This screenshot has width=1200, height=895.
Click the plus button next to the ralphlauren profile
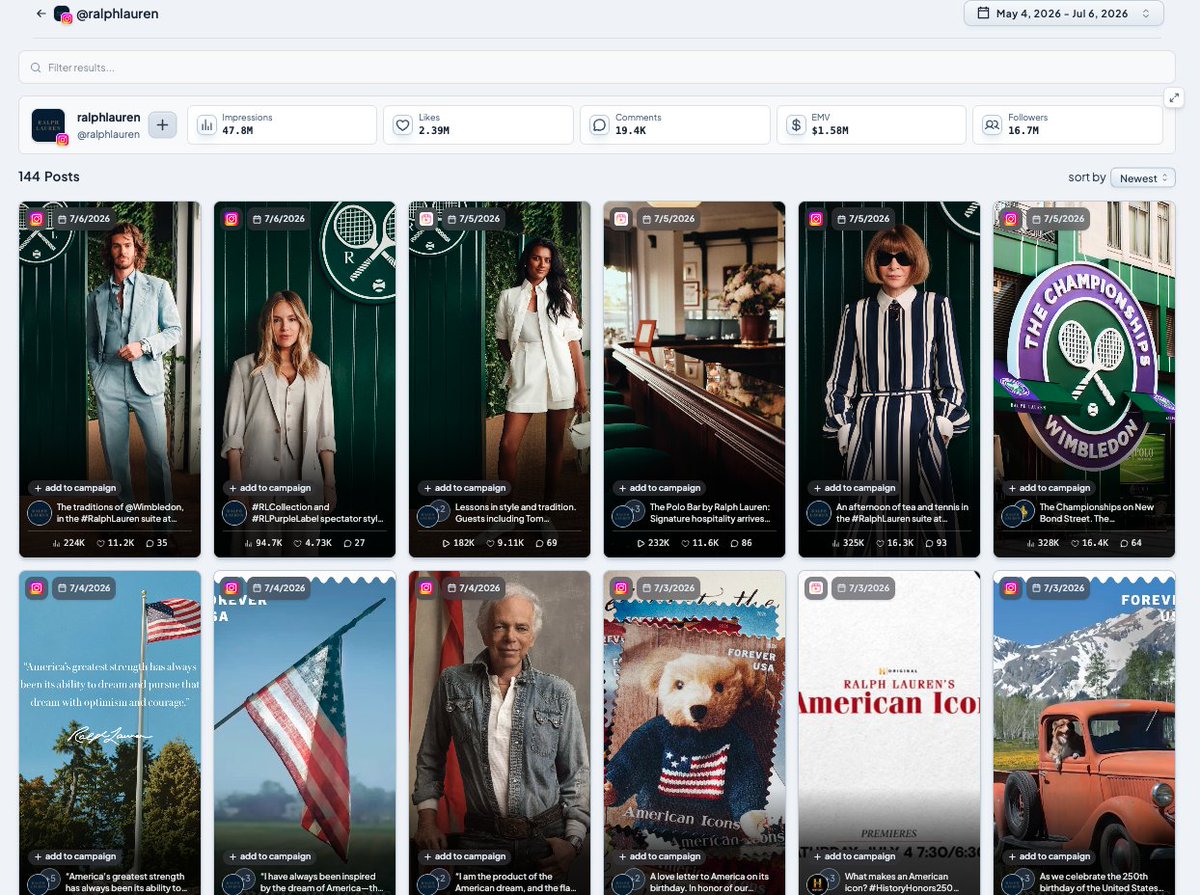pyautogui.click(x=163, y=125)
